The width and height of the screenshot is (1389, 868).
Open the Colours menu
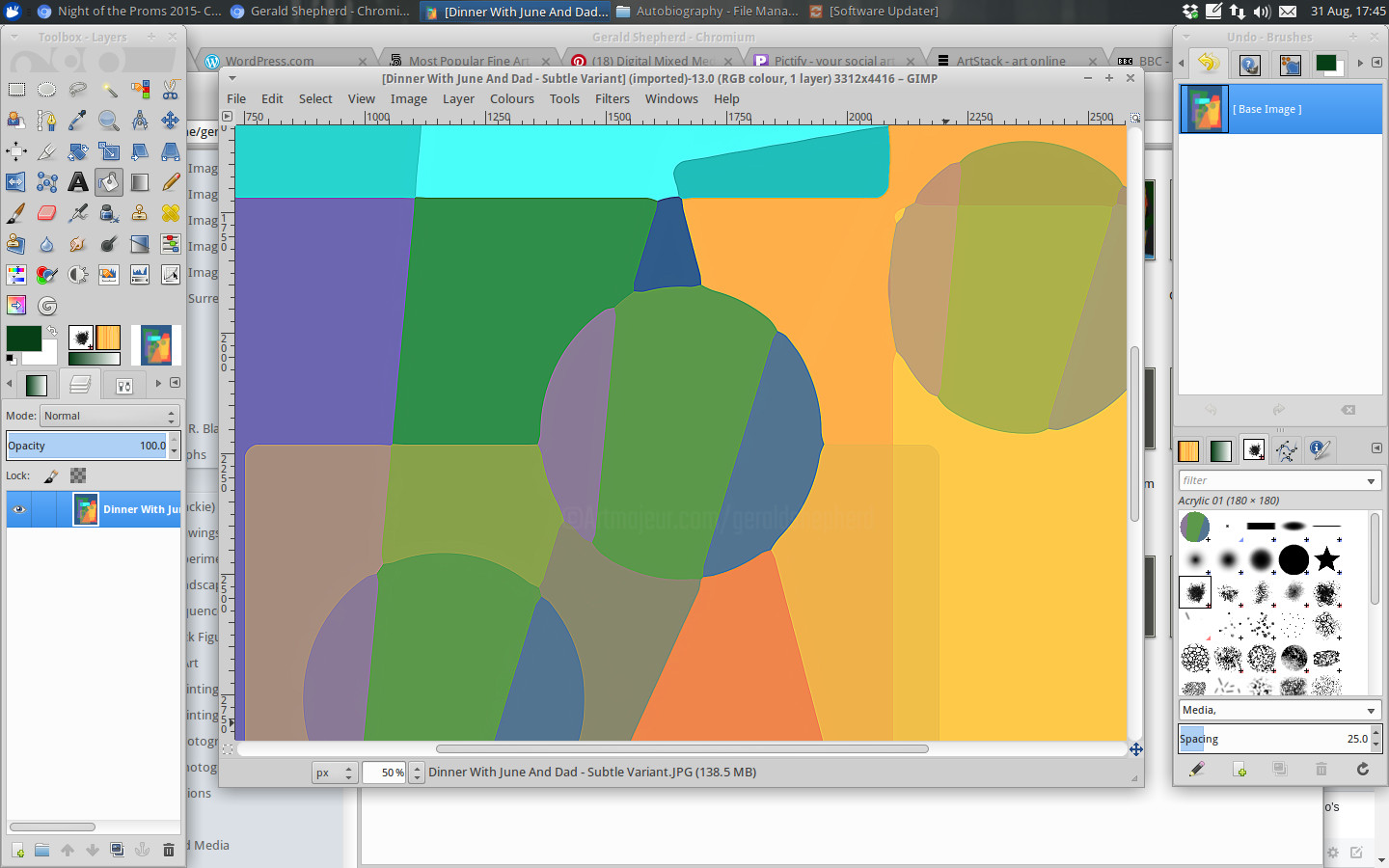click(x=511, y=98)
